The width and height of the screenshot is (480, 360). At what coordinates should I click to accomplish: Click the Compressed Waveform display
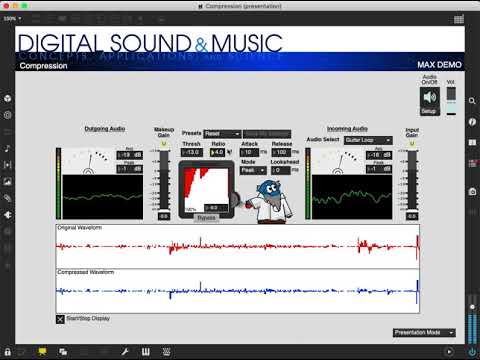[238, 291]
